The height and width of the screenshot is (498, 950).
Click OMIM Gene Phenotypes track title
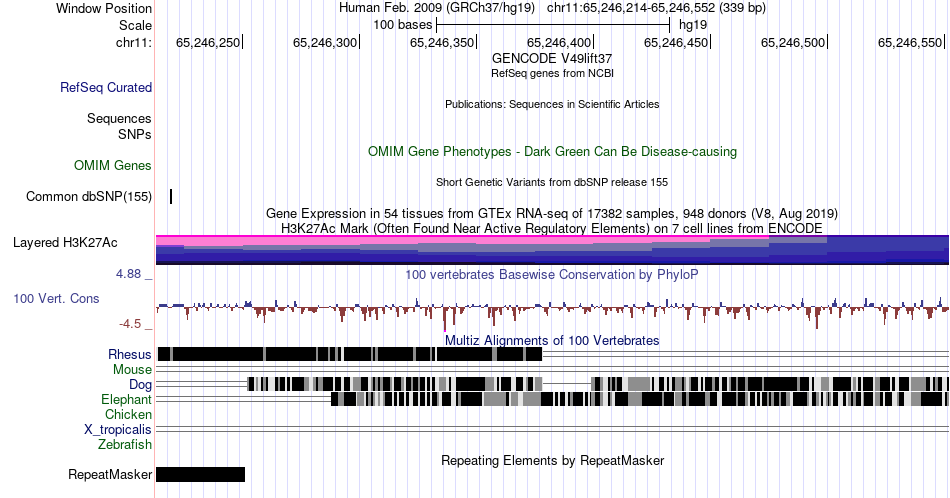(552, 151)
